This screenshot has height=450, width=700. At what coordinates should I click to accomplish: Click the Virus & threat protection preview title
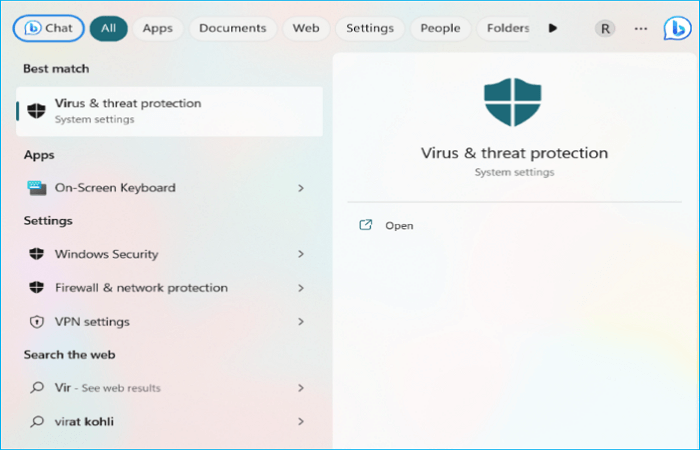514,153
